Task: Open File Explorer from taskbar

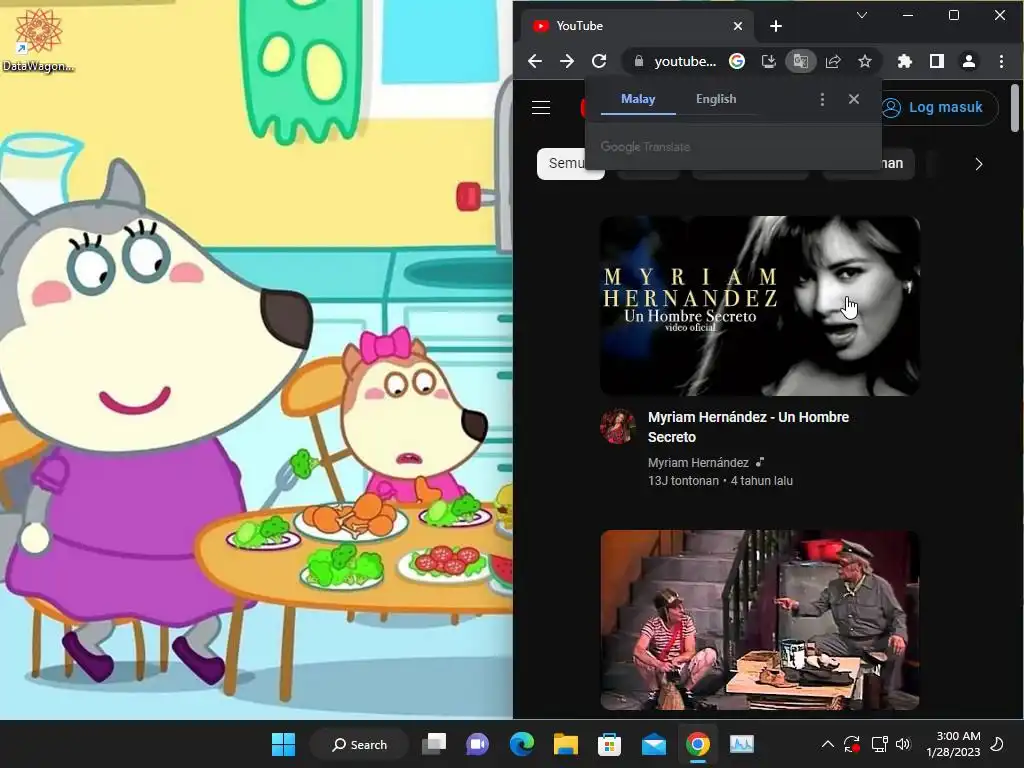Action: [x=566, y=744]
